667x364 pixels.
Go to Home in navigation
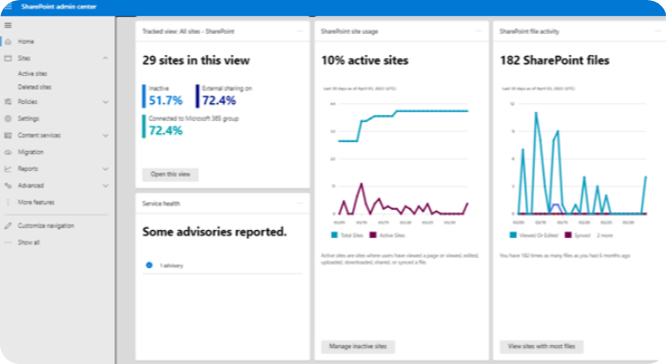point(26,42)
